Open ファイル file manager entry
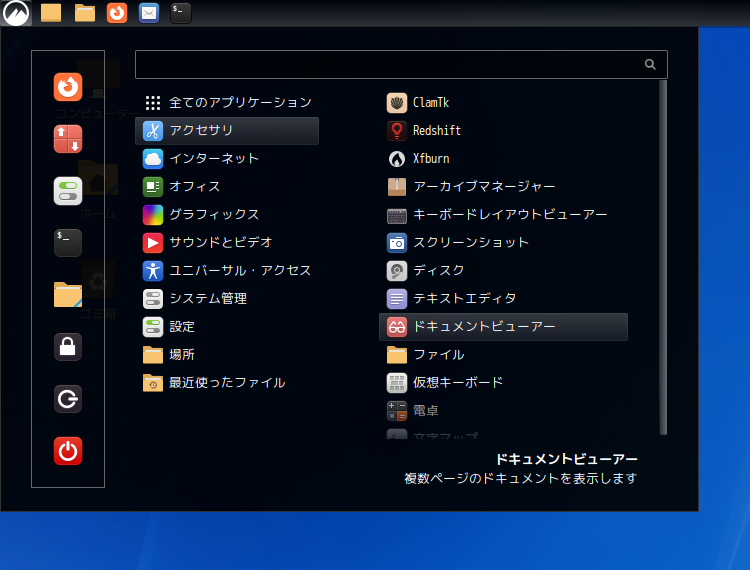This screenshot has width=750, height=570. tap(503, 355)
